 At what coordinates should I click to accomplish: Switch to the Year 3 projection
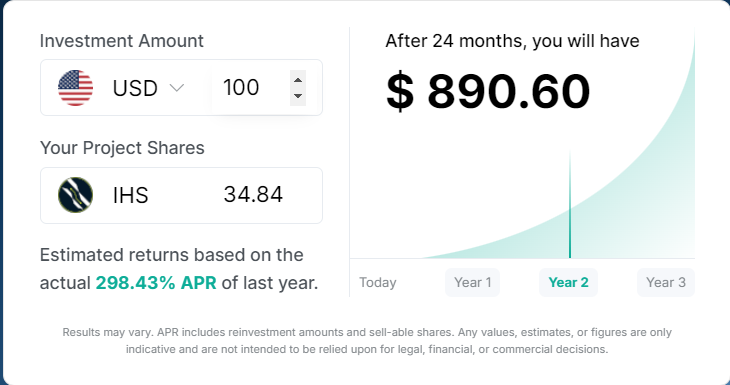666,283
